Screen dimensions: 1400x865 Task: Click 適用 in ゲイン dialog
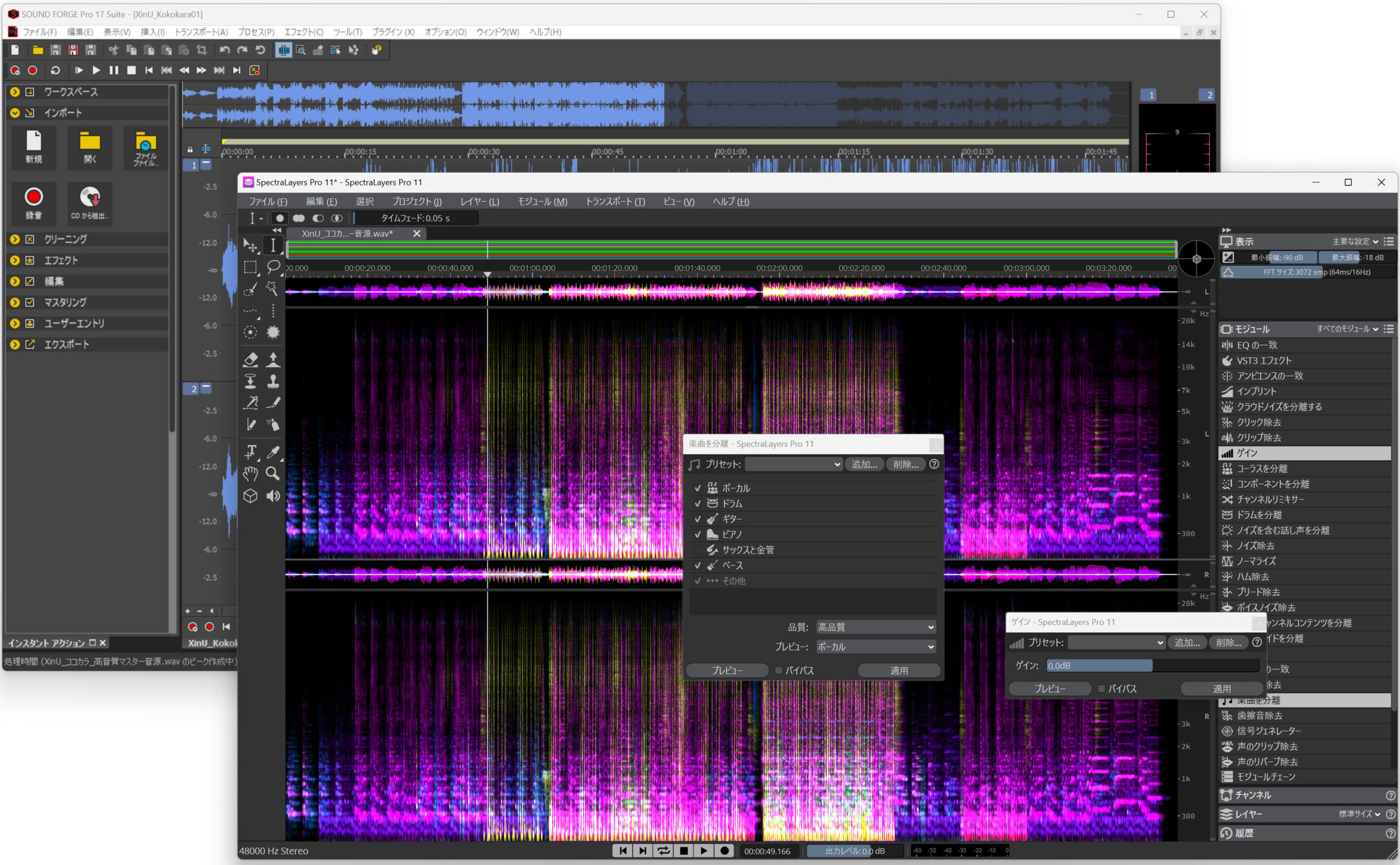tap(1222, 689)
